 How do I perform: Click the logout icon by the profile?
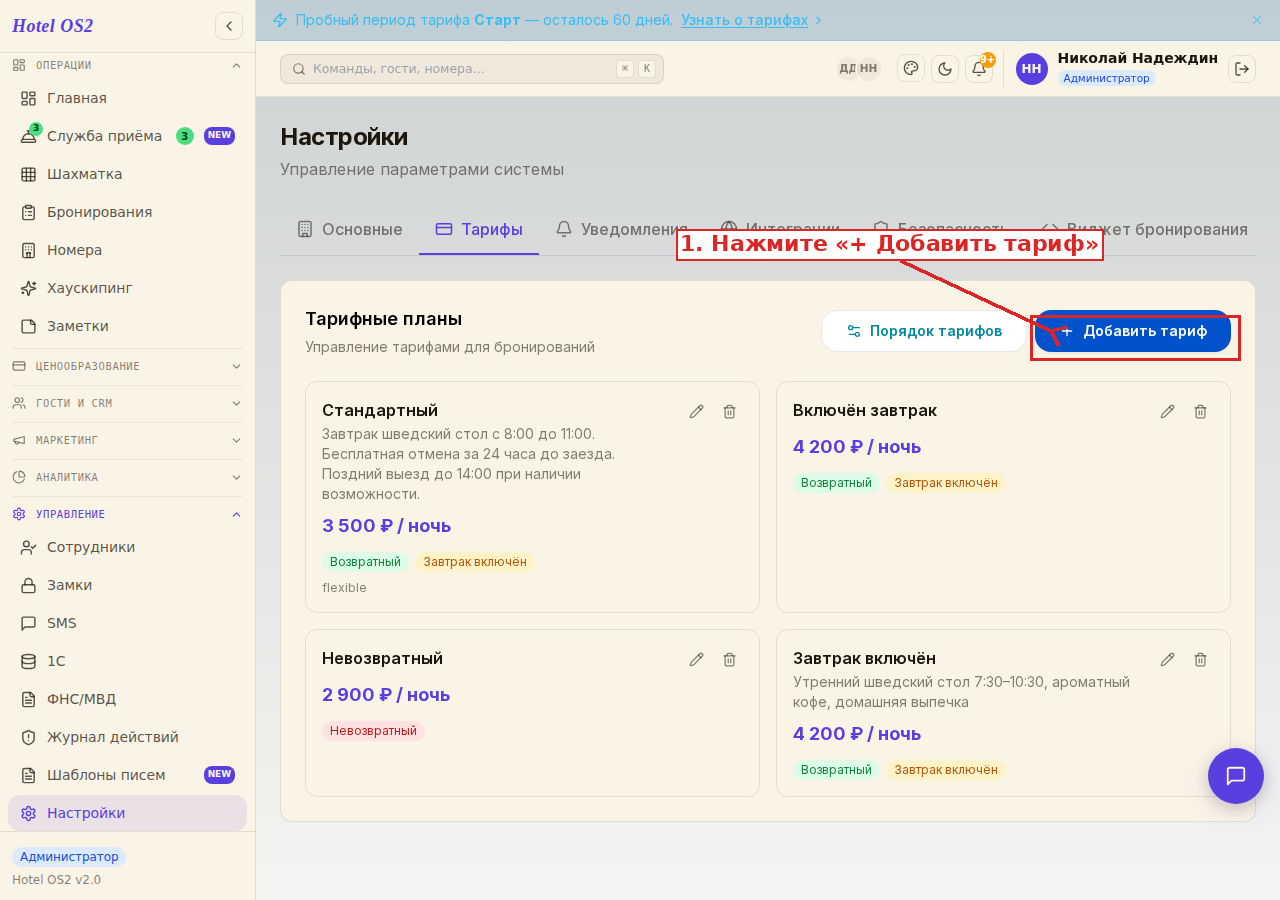(1242, 69)
